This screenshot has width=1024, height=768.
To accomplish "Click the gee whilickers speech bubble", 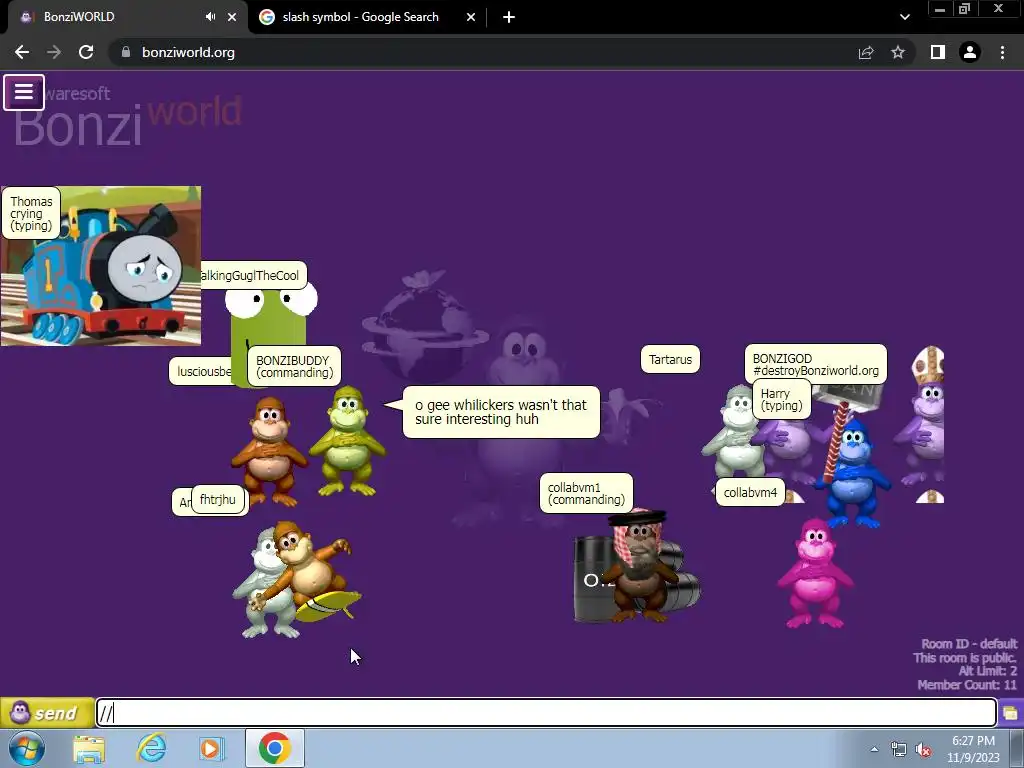I will (501, 412).
